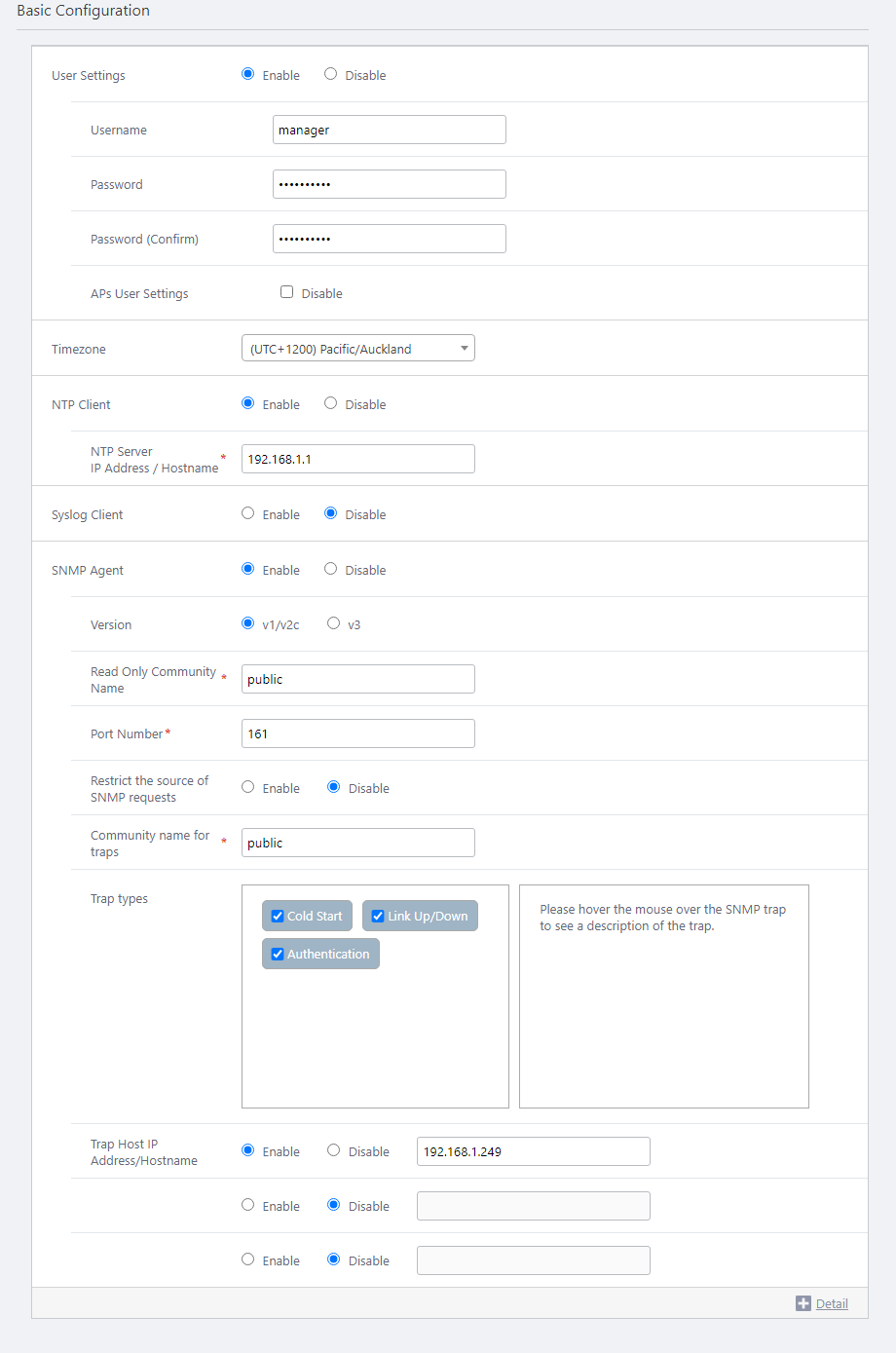Open the Timezone dropdown

pyautogui.click(x=357, y=349)
